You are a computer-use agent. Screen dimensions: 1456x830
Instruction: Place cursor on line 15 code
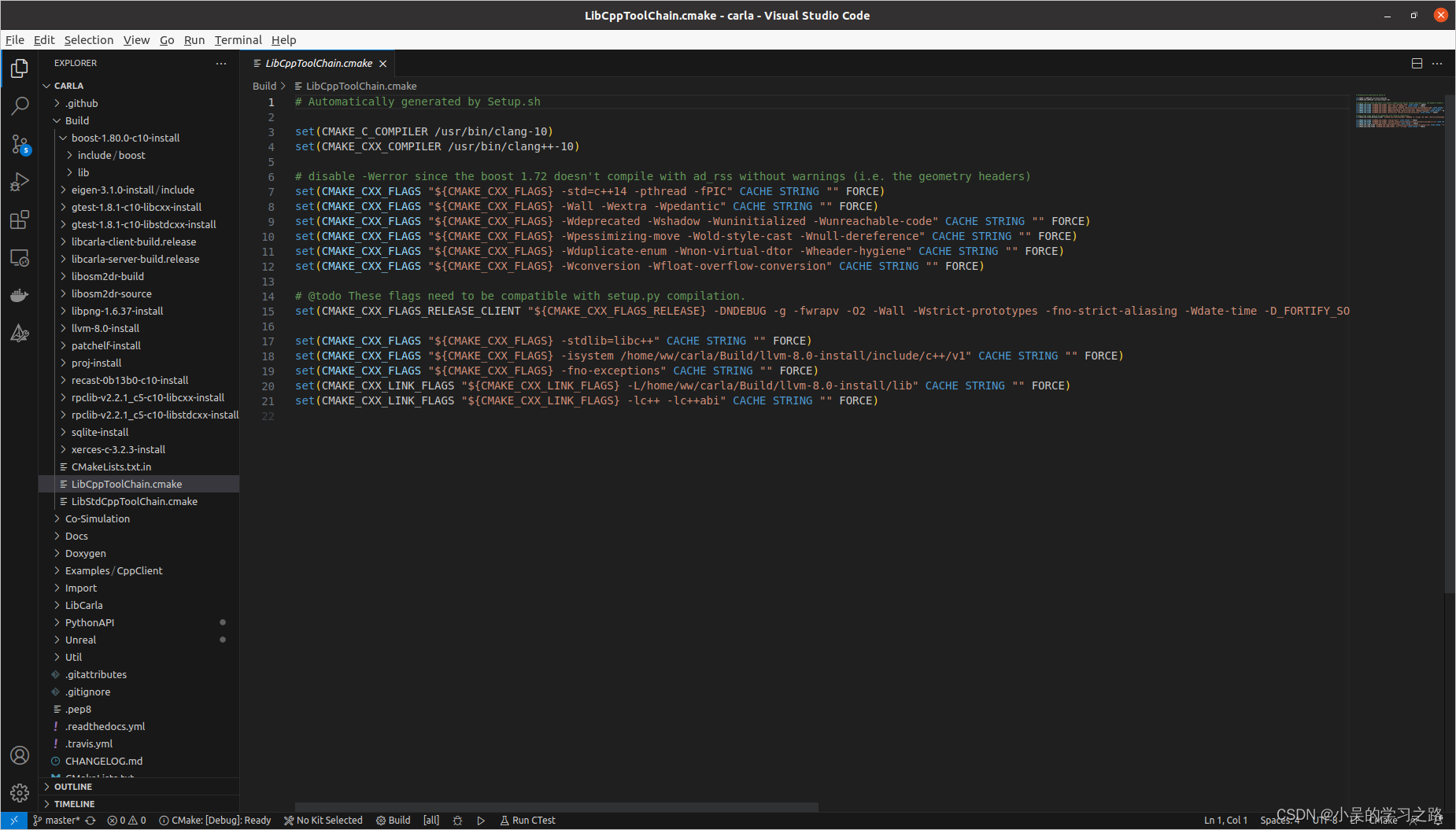point(822,311)
